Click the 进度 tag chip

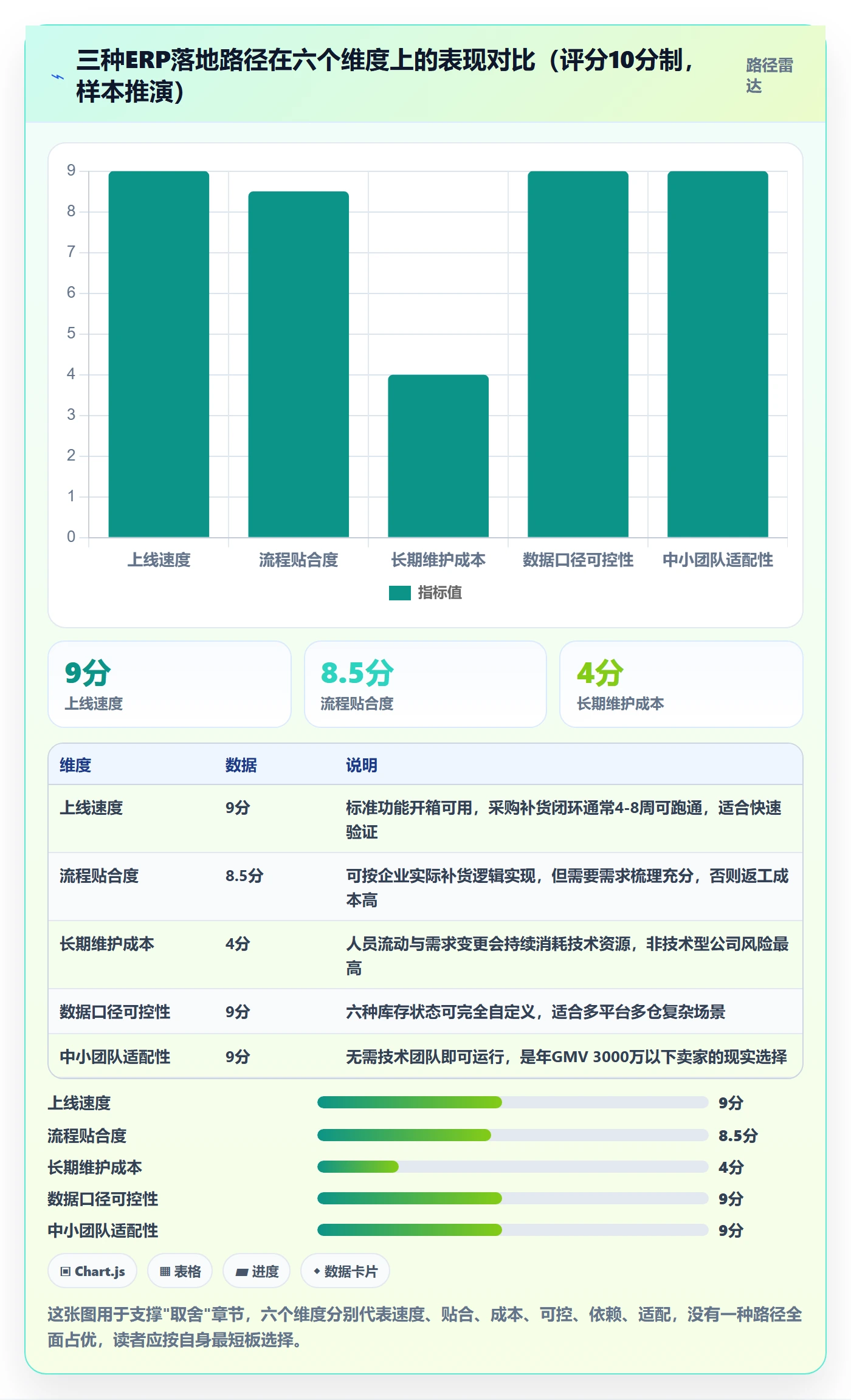257,1271
